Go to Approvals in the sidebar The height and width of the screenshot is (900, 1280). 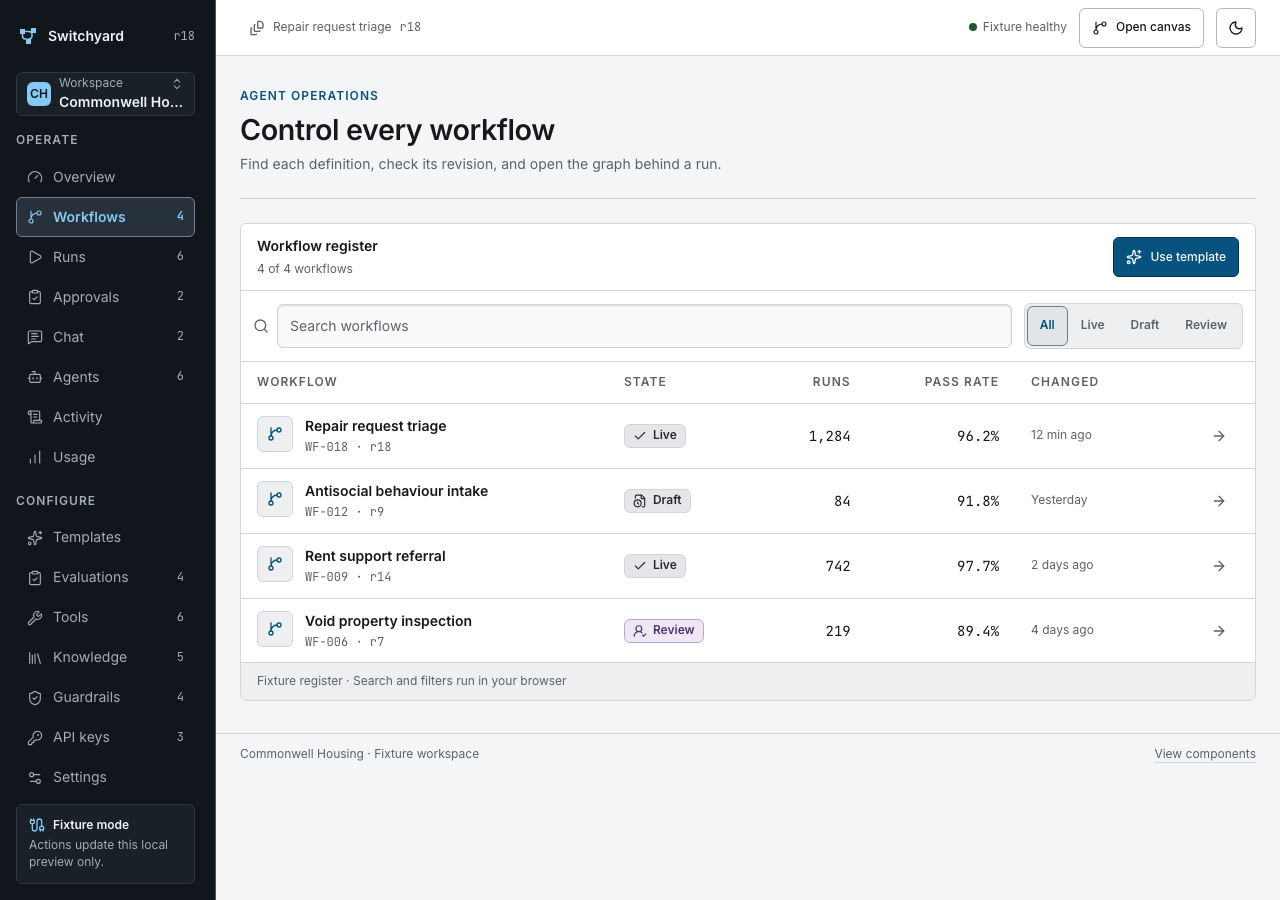[105, 297]
